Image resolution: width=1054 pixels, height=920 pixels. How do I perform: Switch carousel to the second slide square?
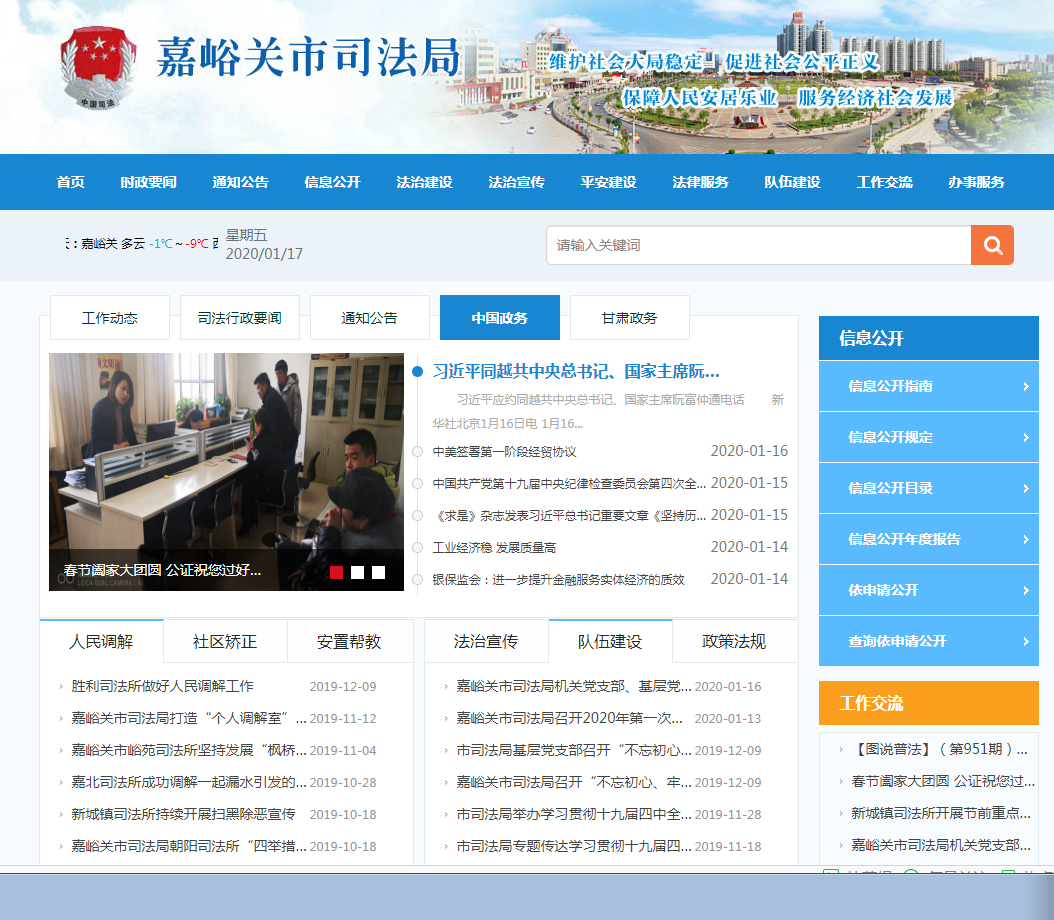point(357,572)
